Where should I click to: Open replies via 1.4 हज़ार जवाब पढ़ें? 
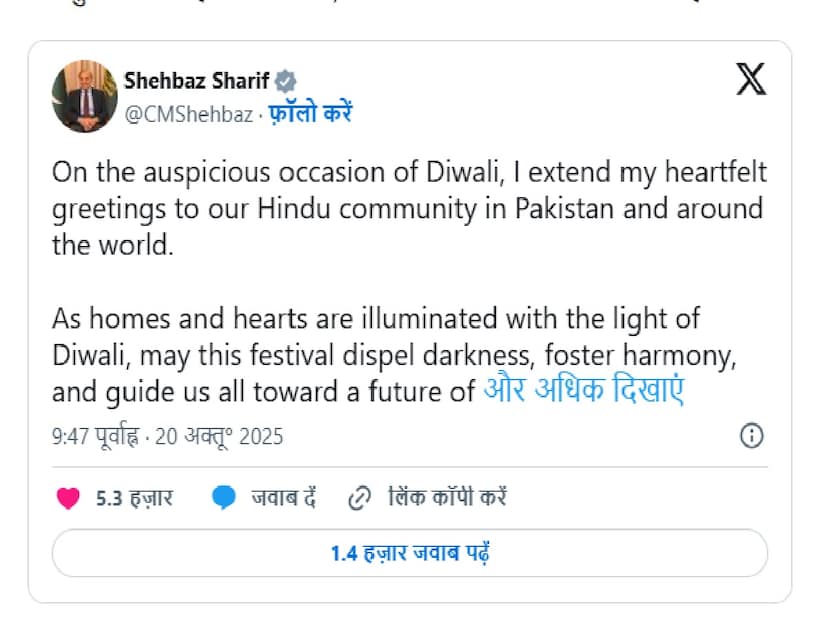pos(409,553)
